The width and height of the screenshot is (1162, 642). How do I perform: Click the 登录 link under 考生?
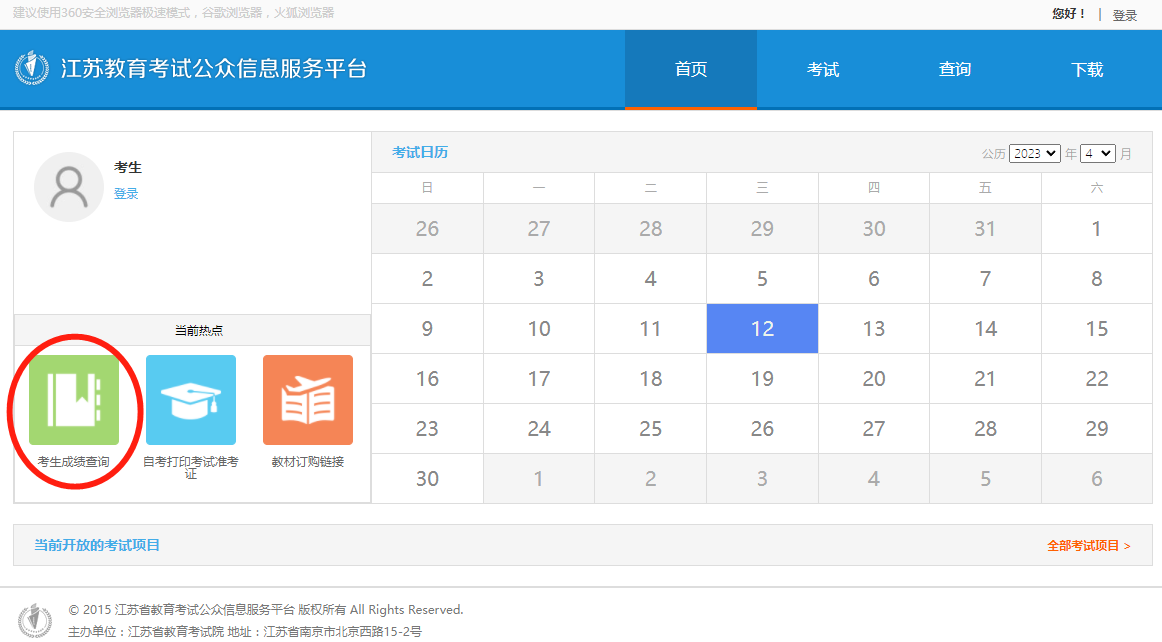(126, 194)
